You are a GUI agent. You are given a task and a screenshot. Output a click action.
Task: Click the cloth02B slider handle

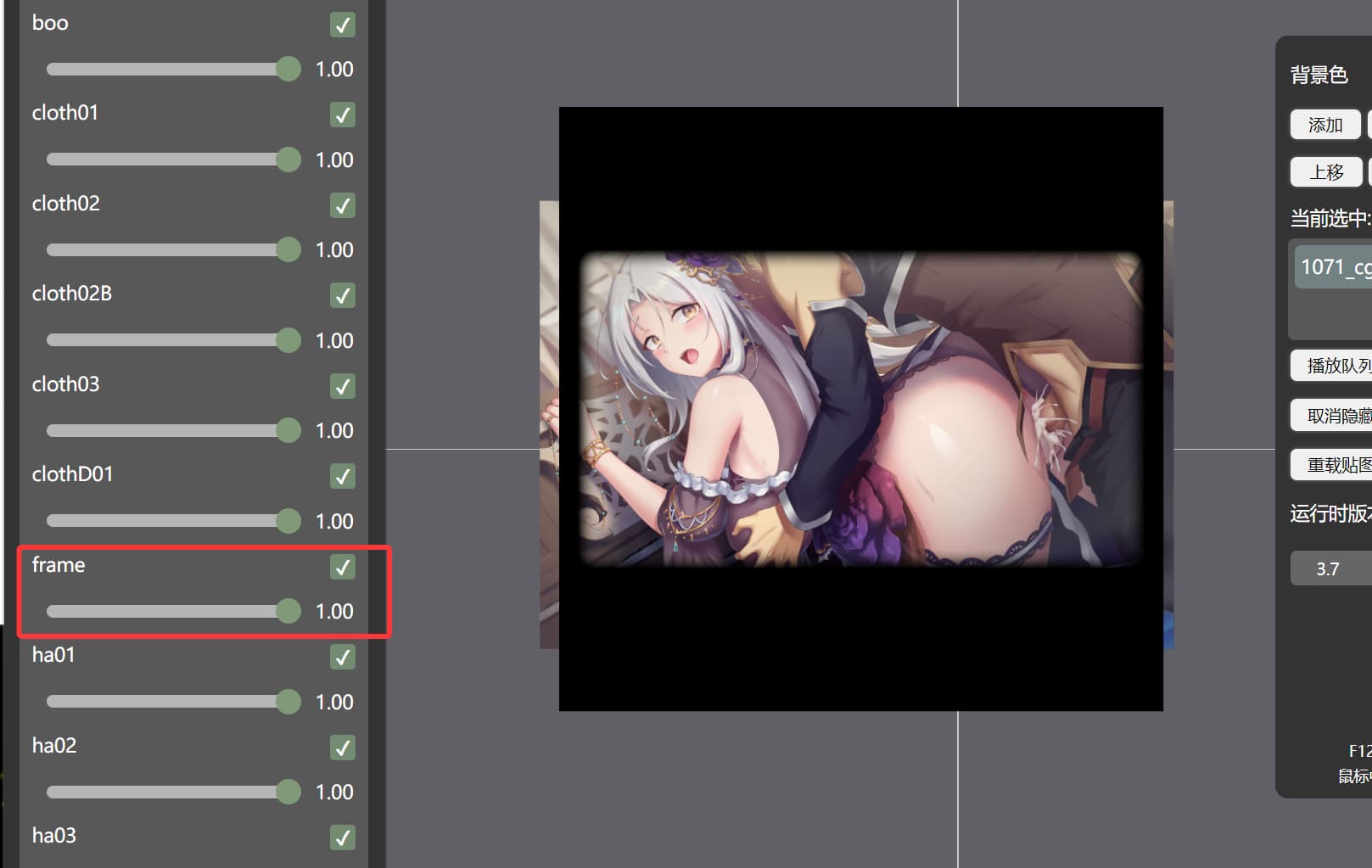pos(288,340)
